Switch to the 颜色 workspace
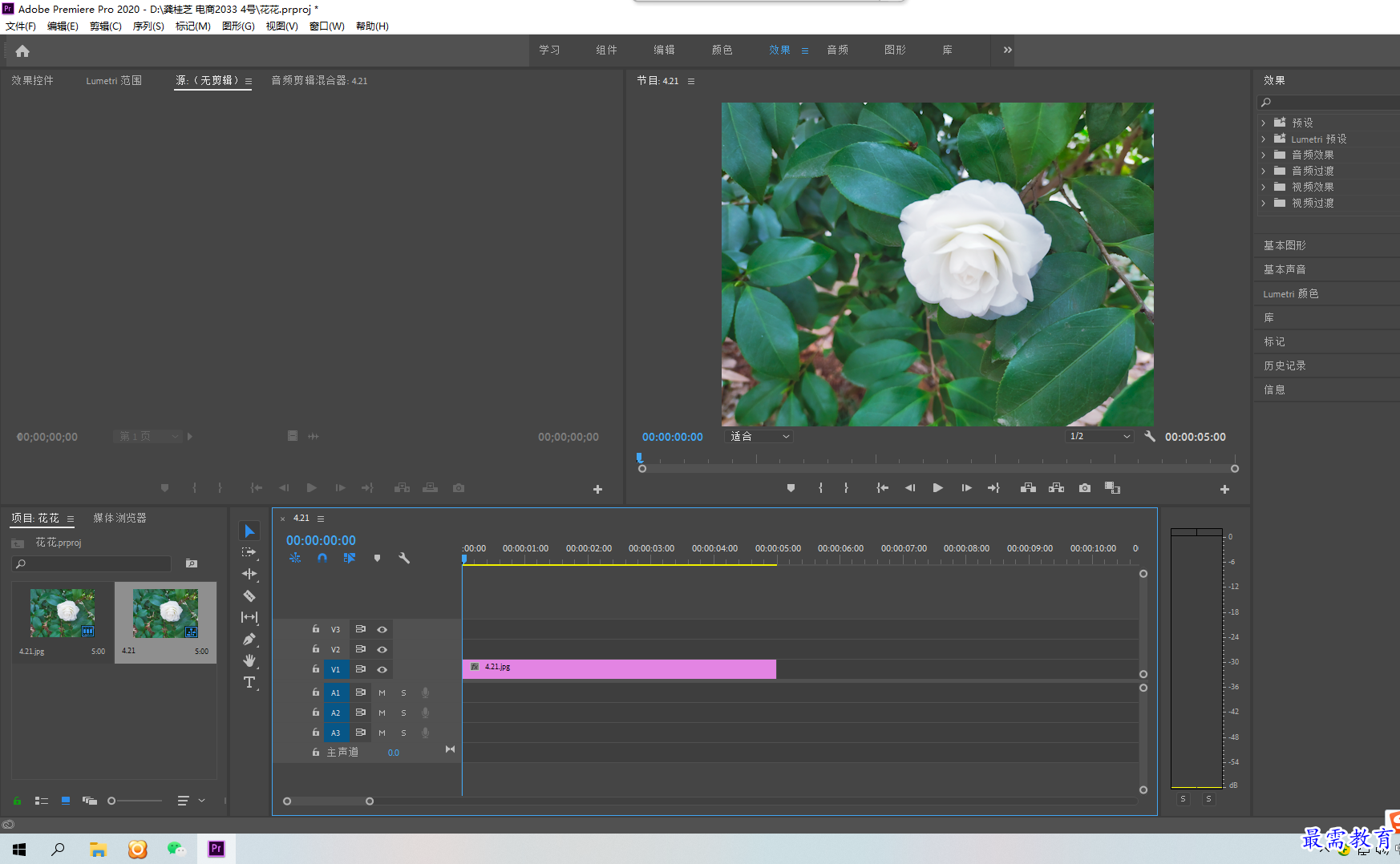The width and height of the screenshot is (1400, 864). click(722, 50)
